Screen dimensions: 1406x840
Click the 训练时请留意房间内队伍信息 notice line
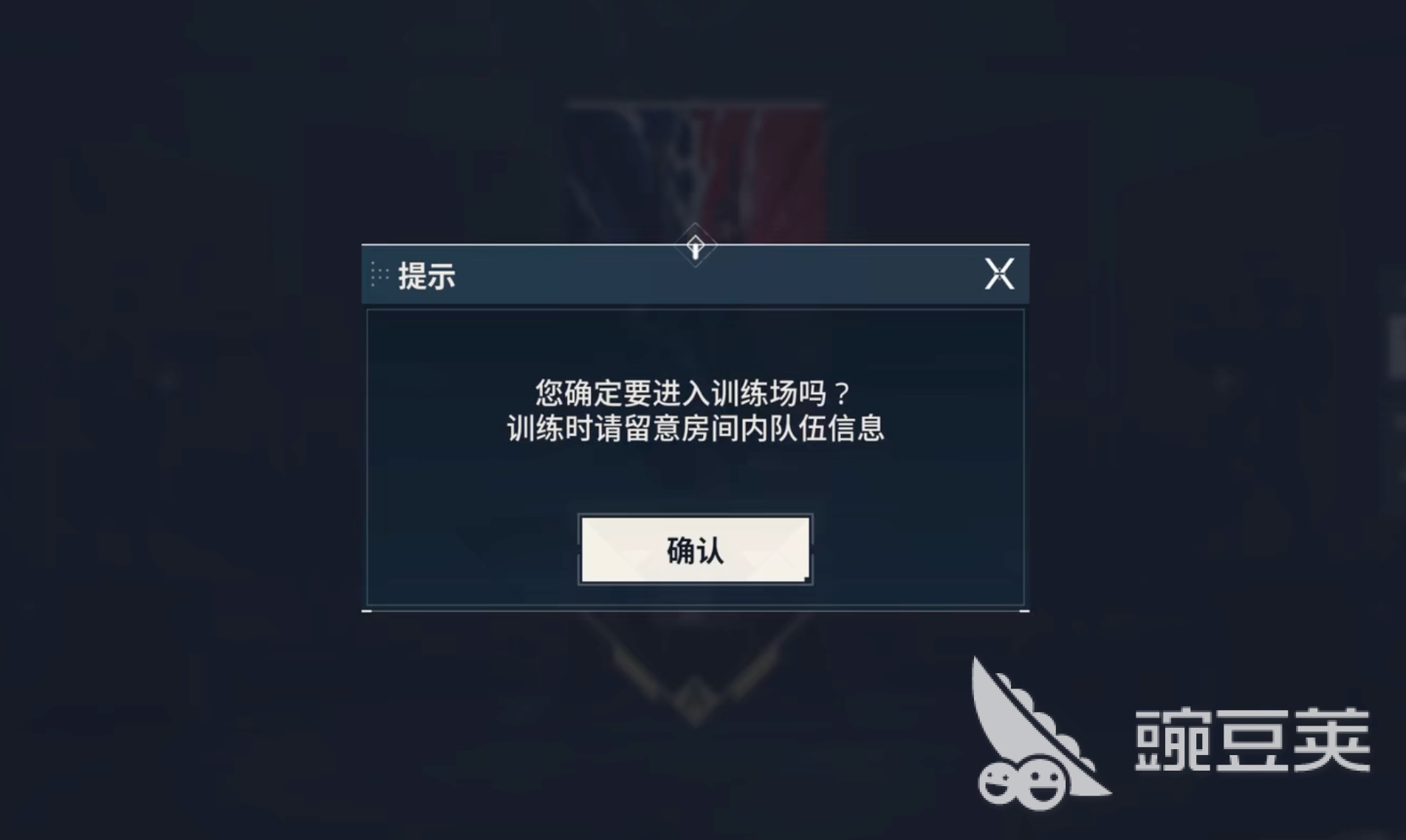pyautogui.click(x=695, y=428)
